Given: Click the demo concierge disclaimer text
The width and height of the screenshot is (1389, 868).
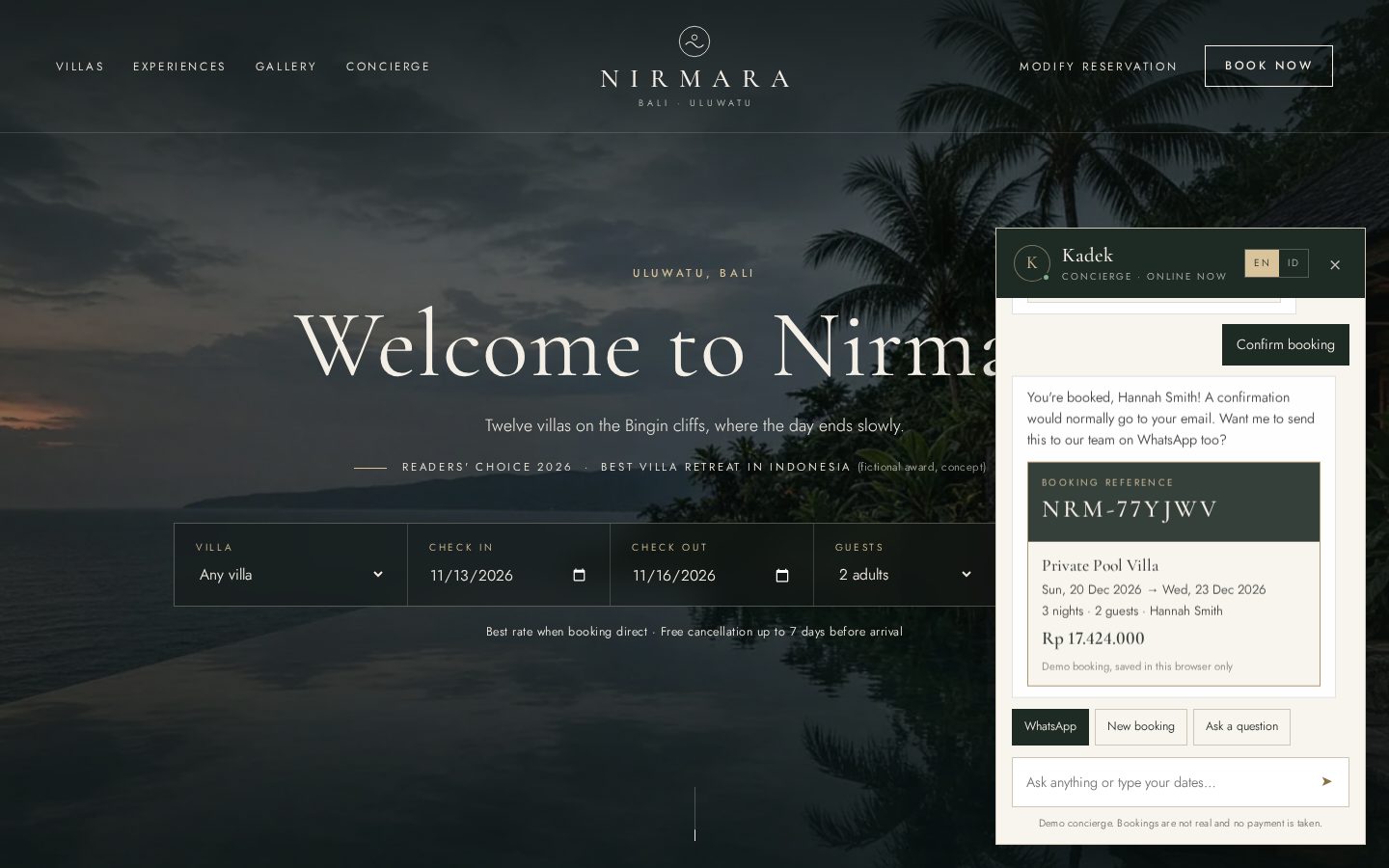Looking at the screenshot, I should point(1181,824).
